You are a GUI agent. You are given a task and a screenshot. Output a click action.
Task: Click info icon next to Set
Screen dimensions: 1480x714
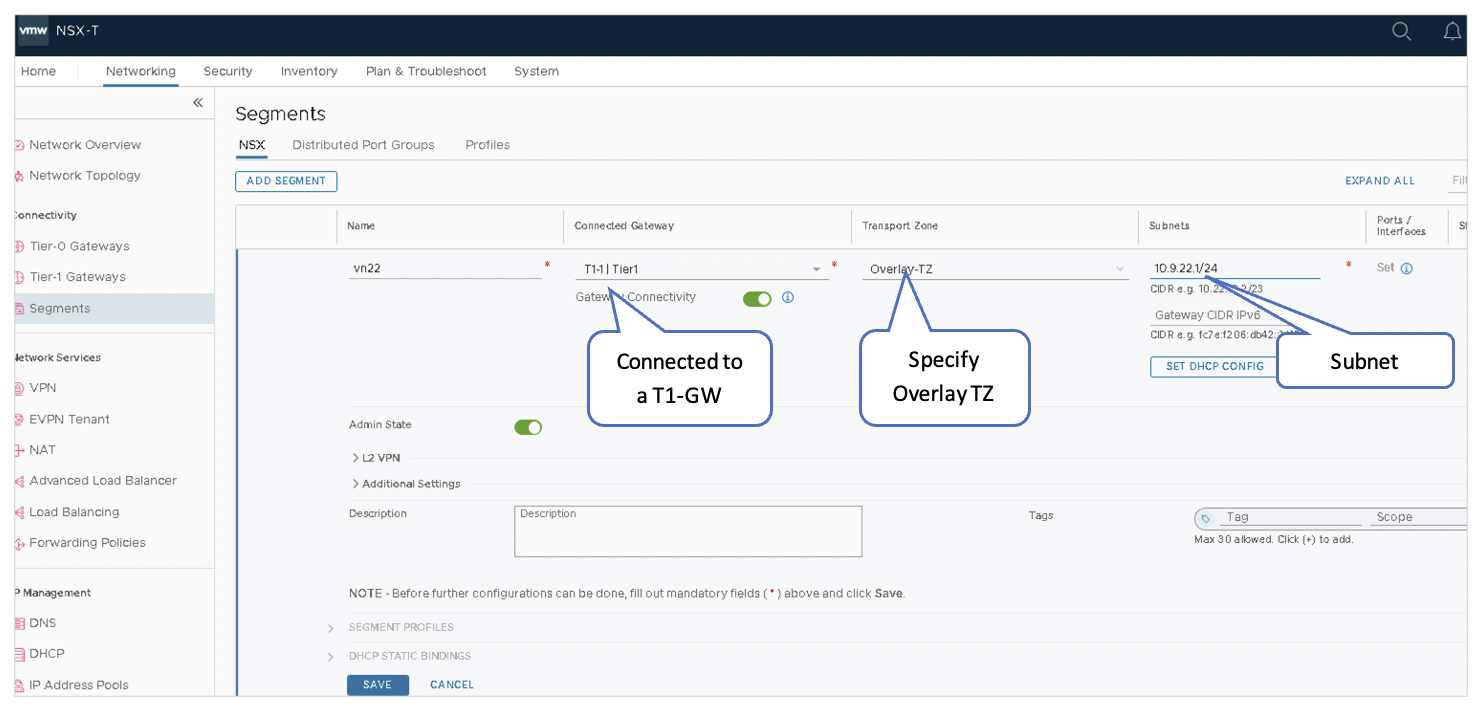[1407, 269]
